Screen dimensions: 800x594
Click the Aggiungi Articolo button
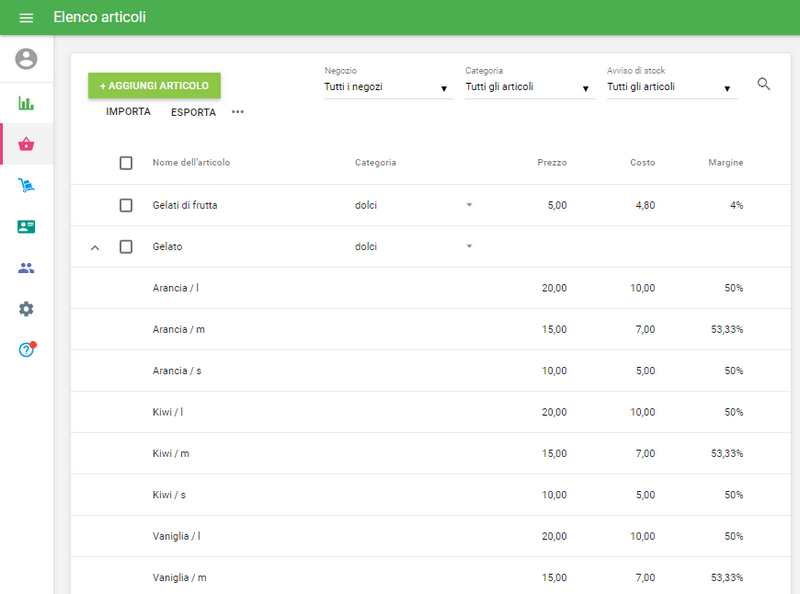[x=154, y=86]
